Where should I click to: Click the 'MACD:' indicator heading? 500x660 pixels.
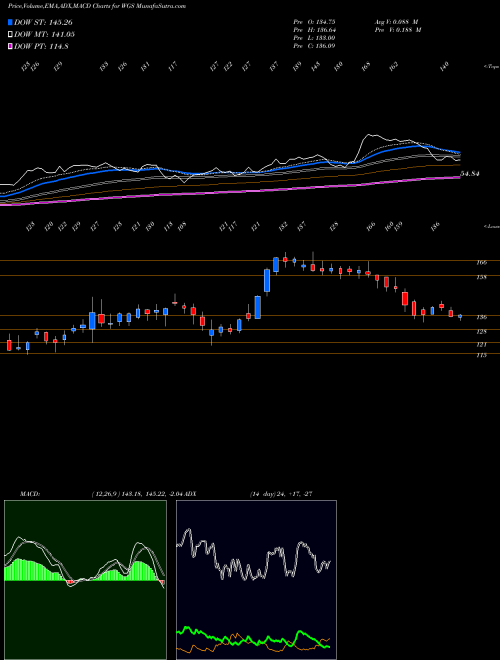point(29,493)
